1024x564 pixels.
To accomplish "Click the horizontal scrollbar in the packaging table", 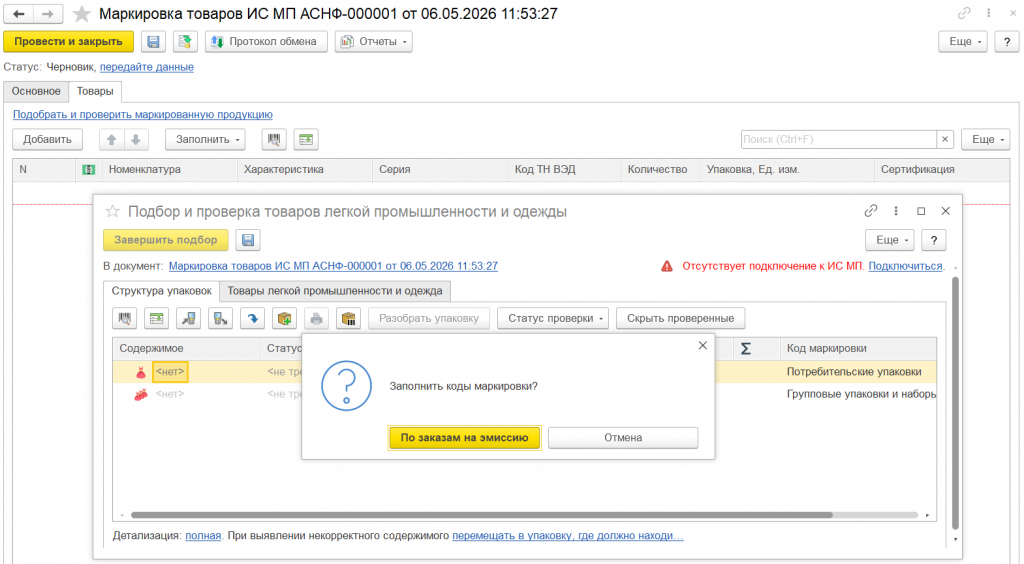I will 481,515.
